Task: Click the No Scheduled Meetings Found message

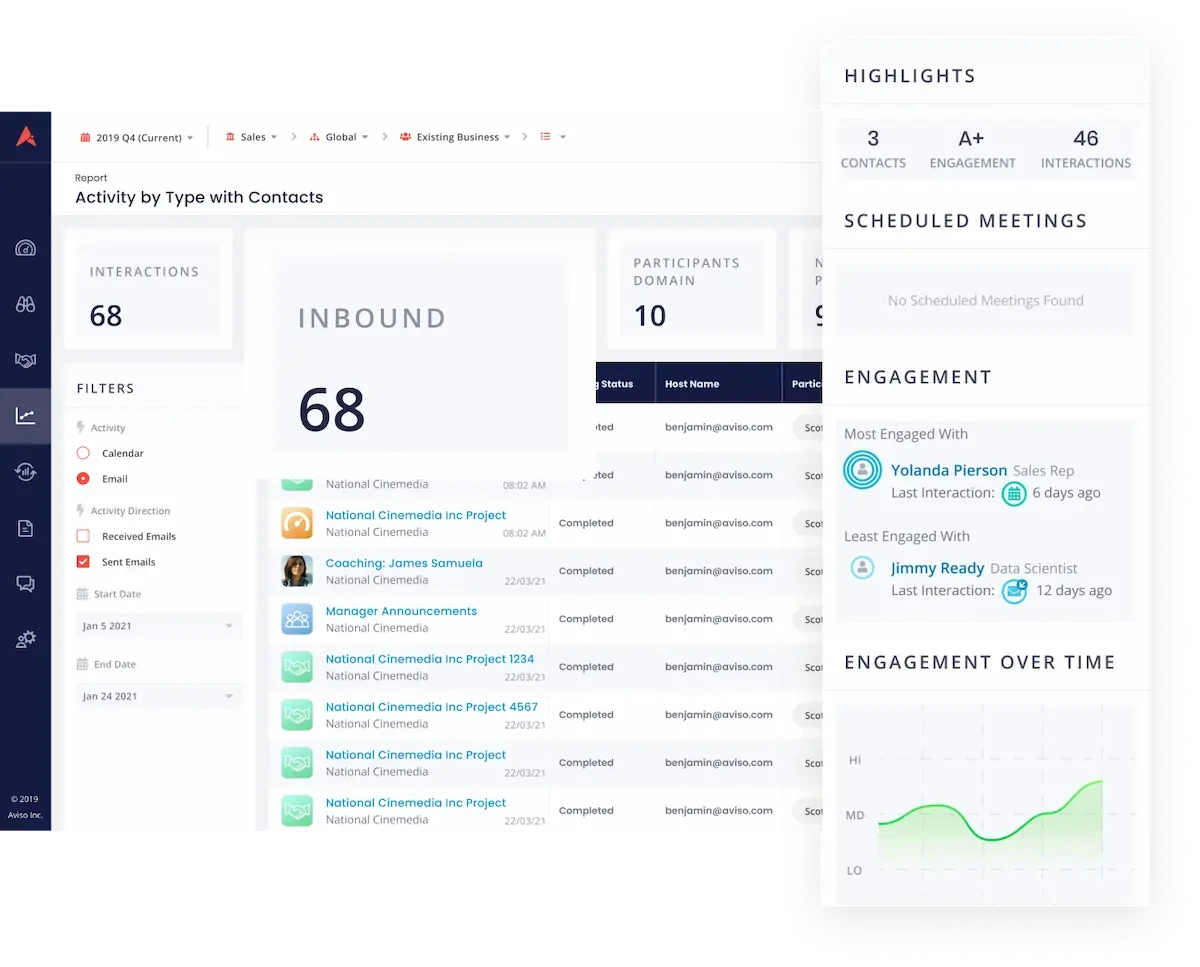Action: click(986, 300)
